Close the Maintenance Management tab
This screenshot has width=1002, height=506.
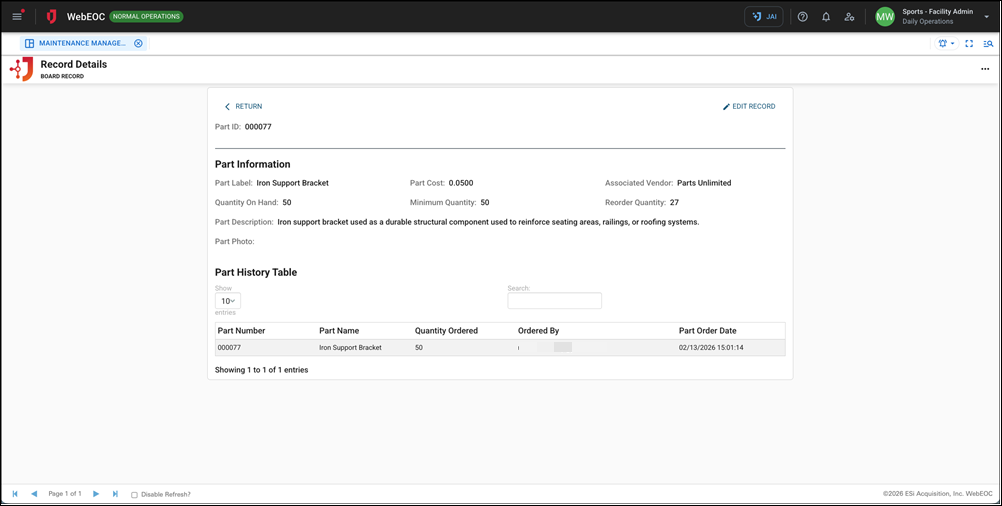coord(138,44)
